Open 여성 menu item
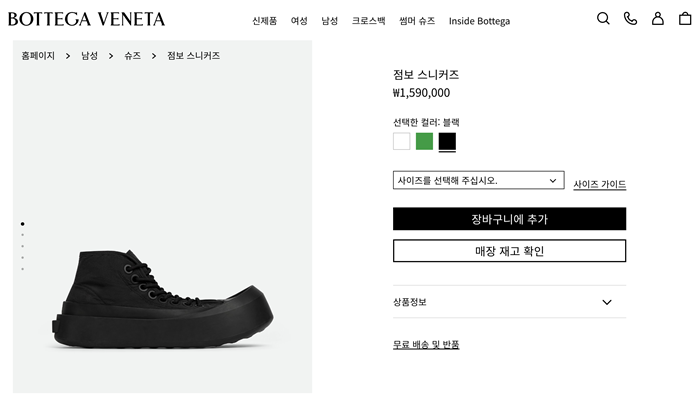700x401 pixels. 299,21
